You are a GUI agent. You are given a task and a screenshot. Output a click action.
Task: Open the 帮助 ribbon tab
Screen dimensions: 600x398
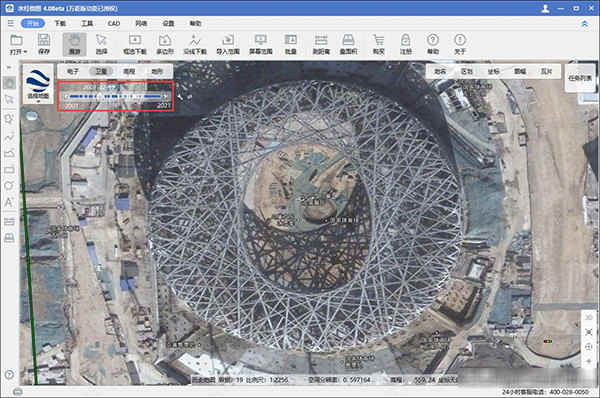[x=196, y=23]
